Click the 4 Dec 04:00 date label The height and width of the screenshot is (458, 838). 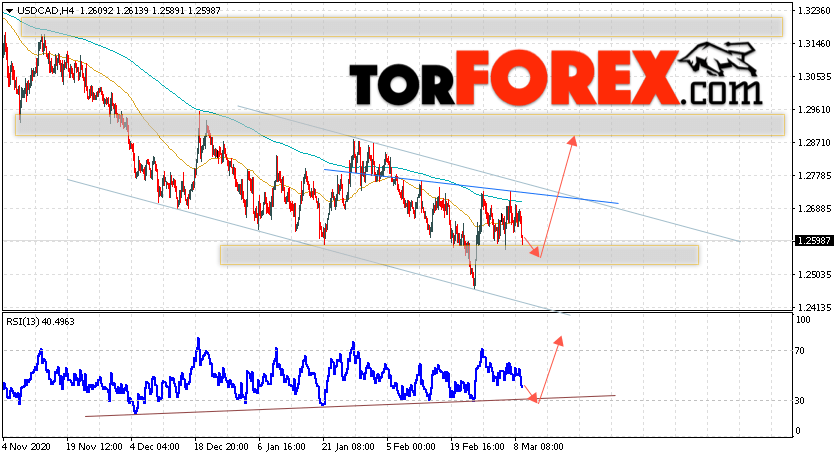tap(156, 446)
